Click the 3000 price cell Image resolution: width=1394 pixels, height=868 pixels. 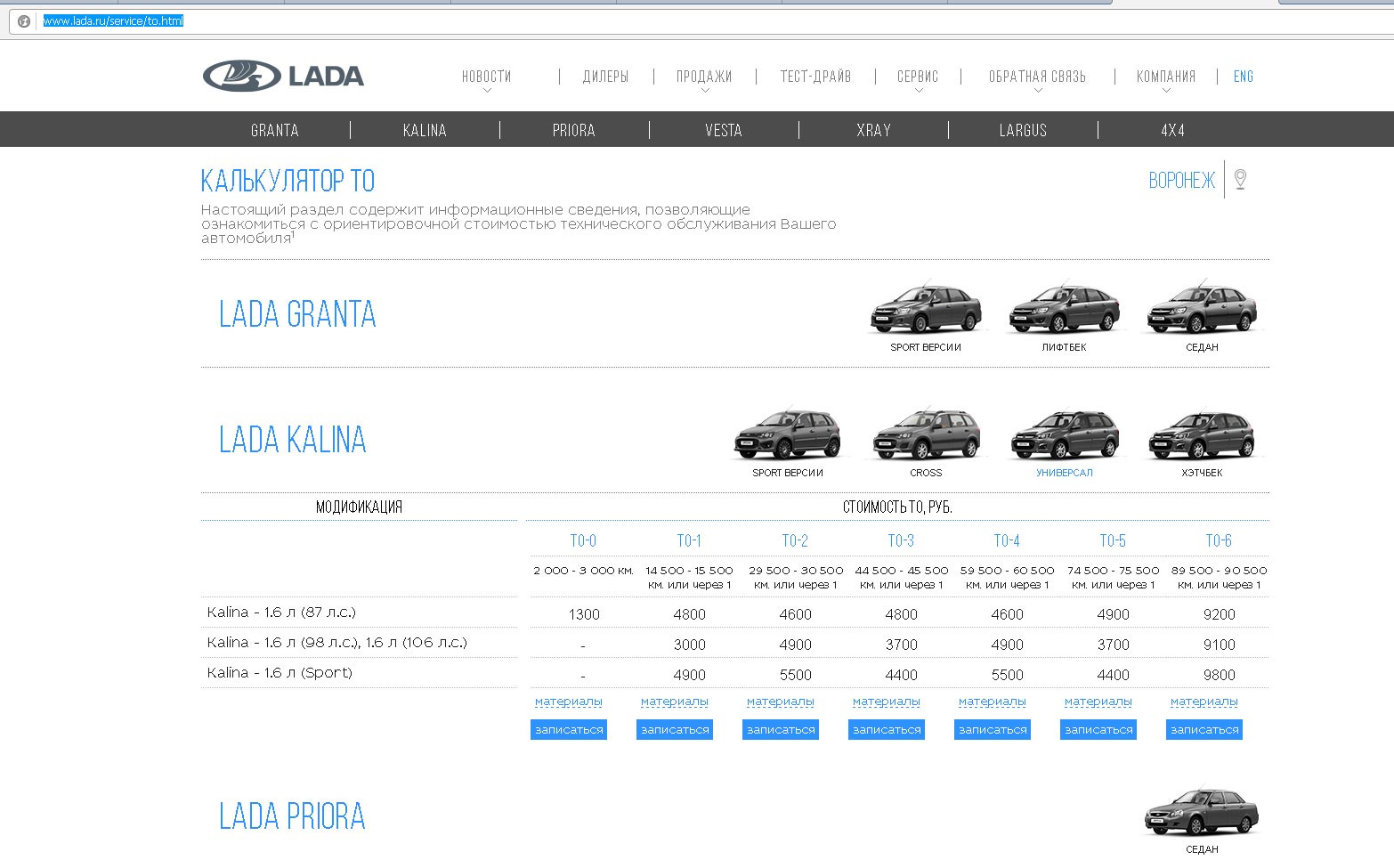point(690,645)
